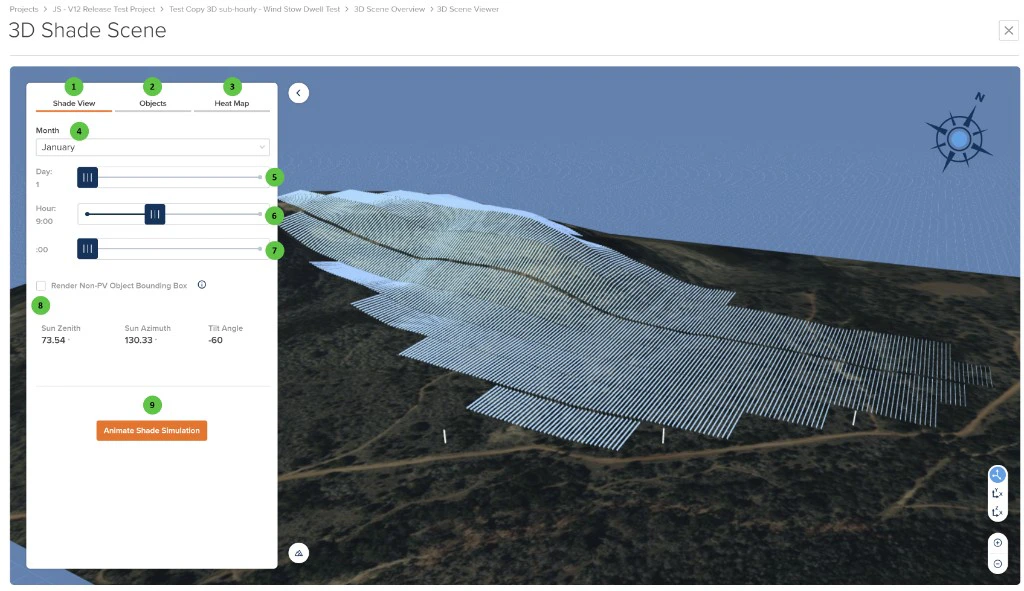Click the north compass rose
Viewport: 1024px width, 591px height.
959,138
